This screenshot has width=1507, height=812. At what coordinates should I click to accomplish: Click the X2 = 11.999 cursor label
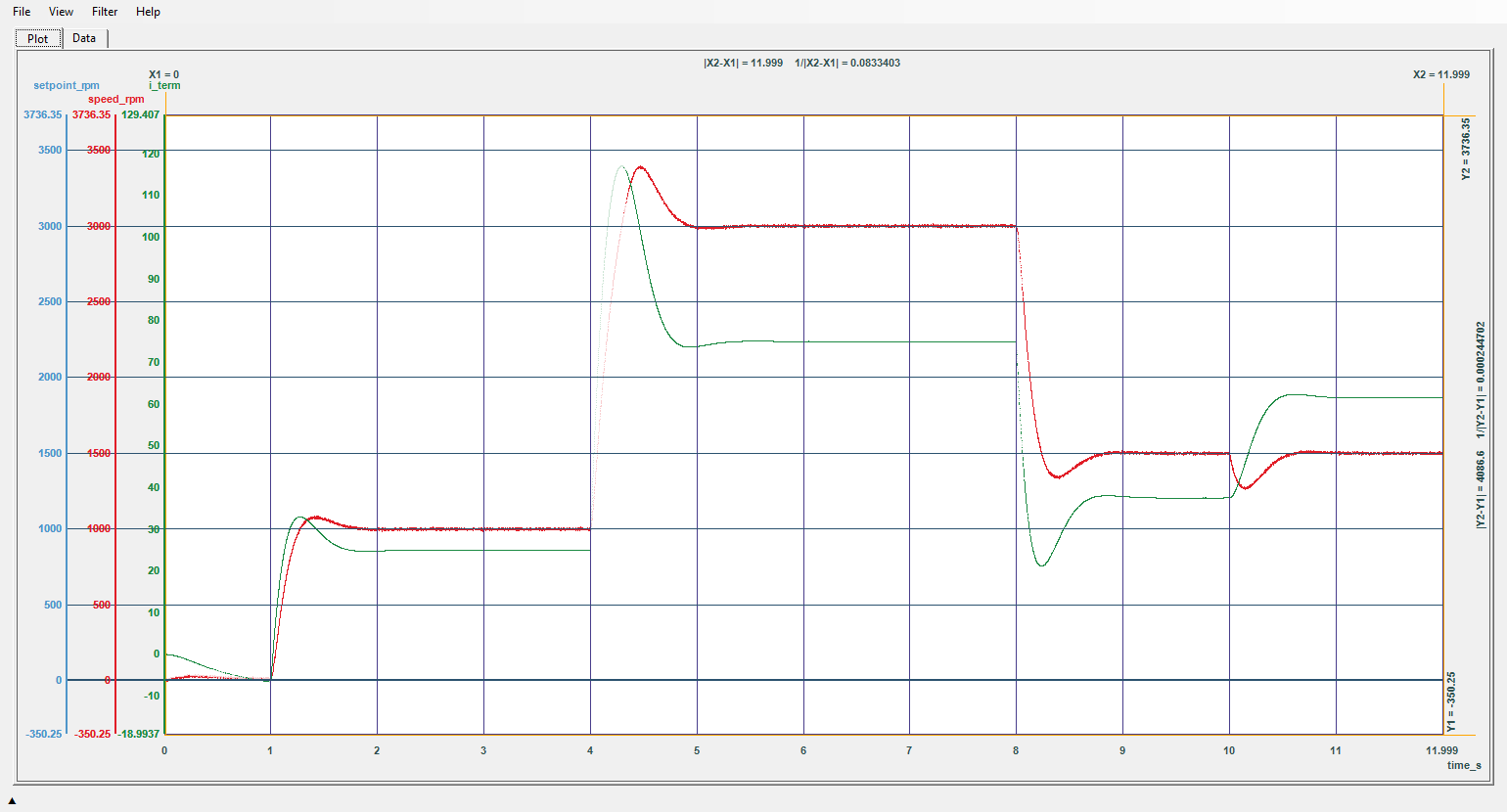[1441, 74]
